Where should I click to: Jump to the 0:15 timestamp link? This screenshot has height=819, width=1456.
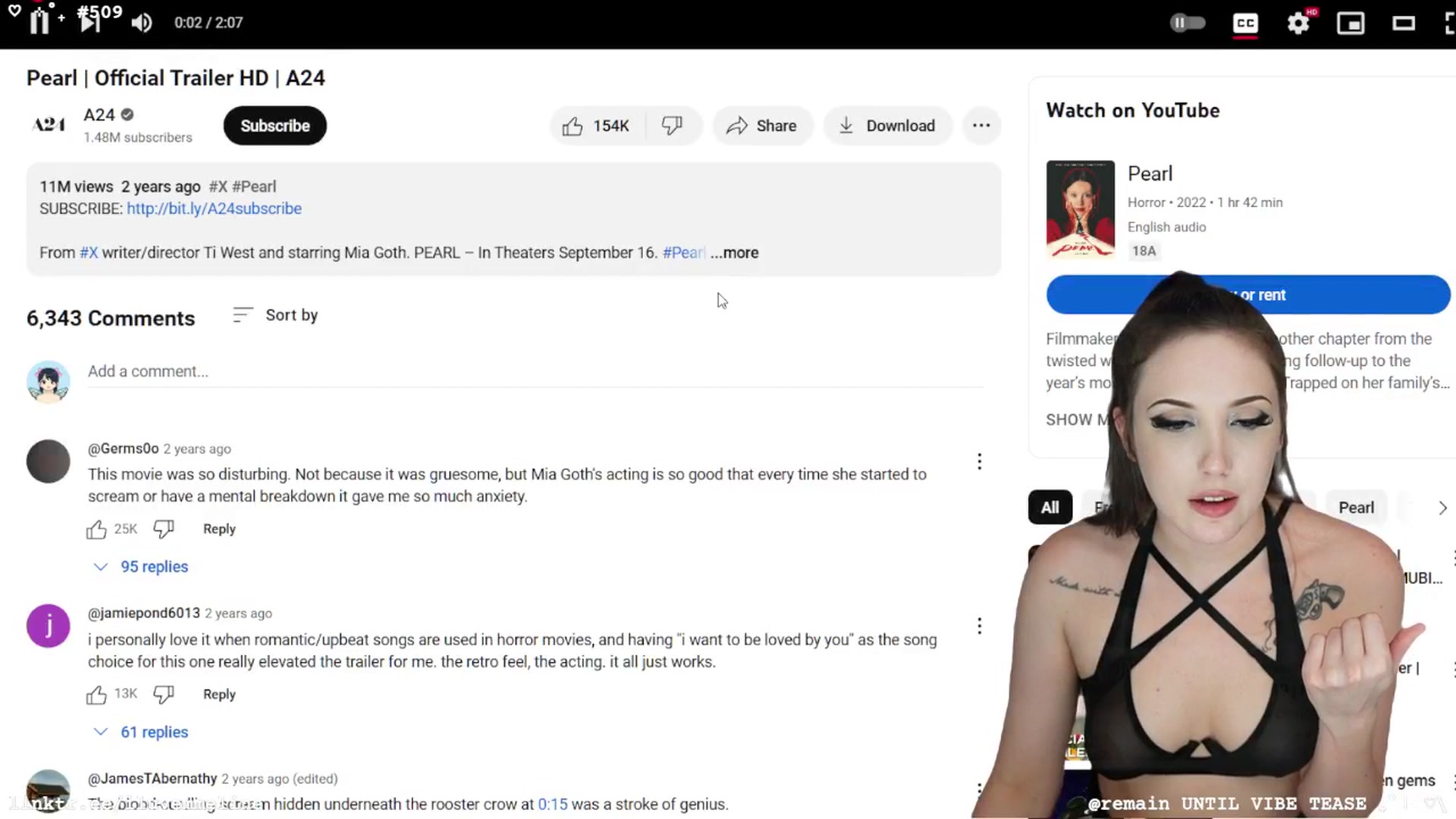(552, 805)
